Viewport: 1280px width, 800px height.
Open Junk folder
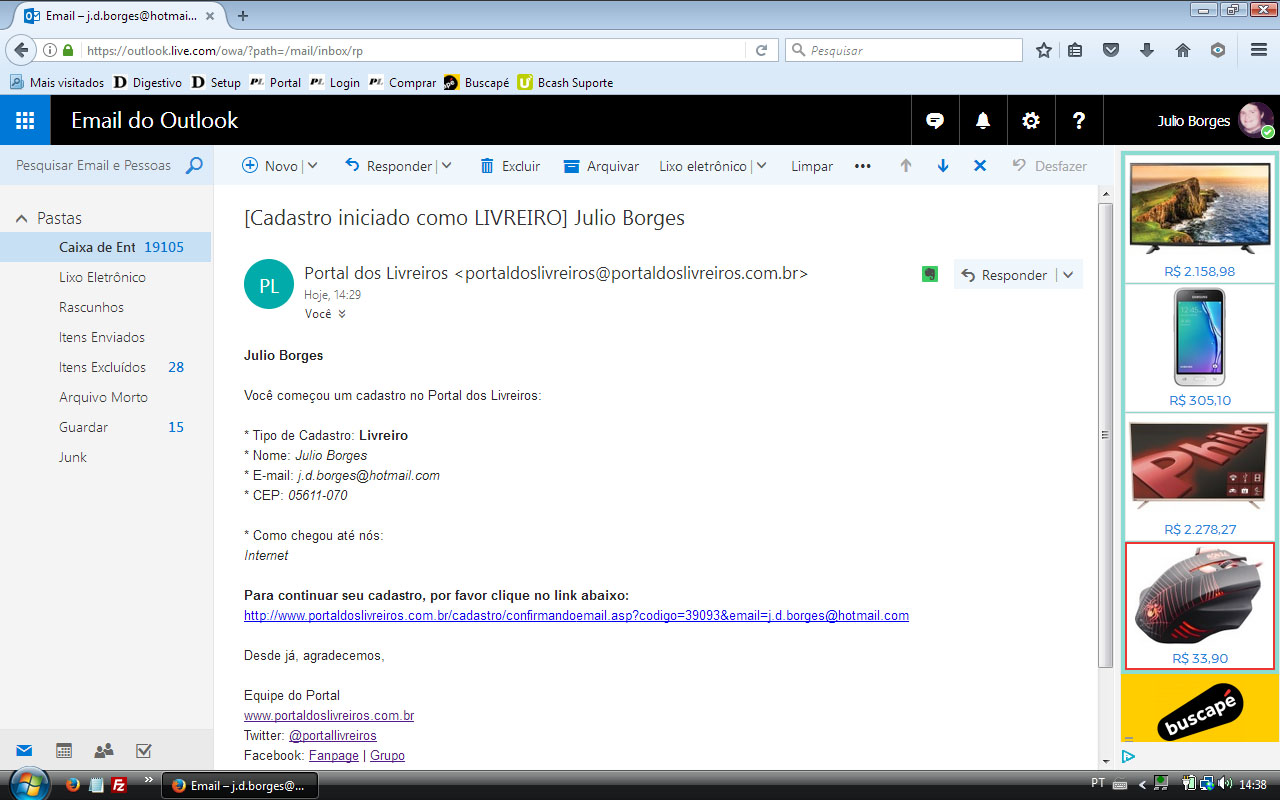(105, 457)
